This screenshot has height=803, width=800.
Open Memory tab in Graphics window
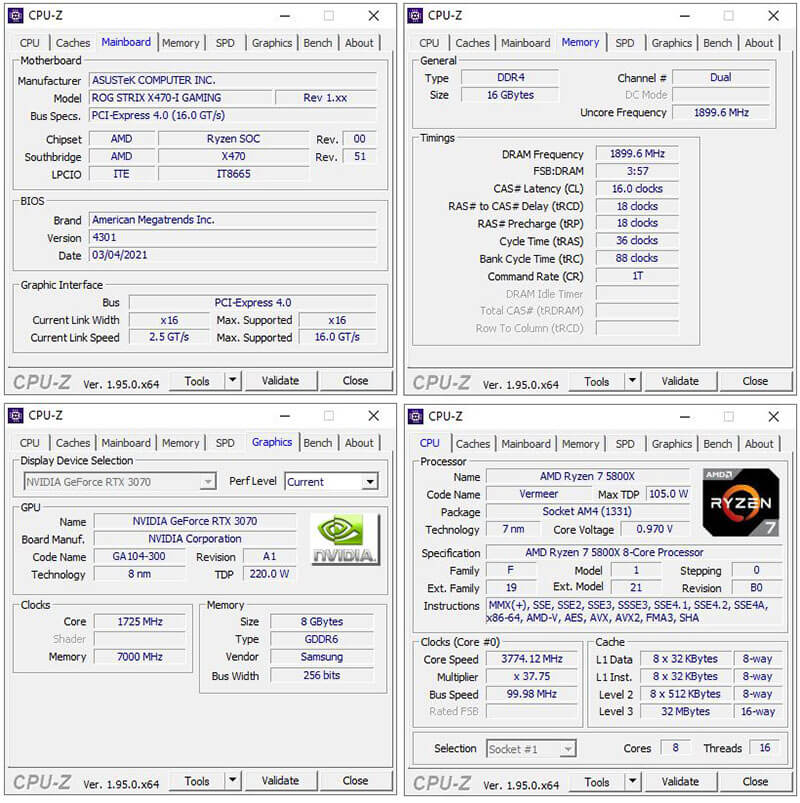click(x=180, y=443)
